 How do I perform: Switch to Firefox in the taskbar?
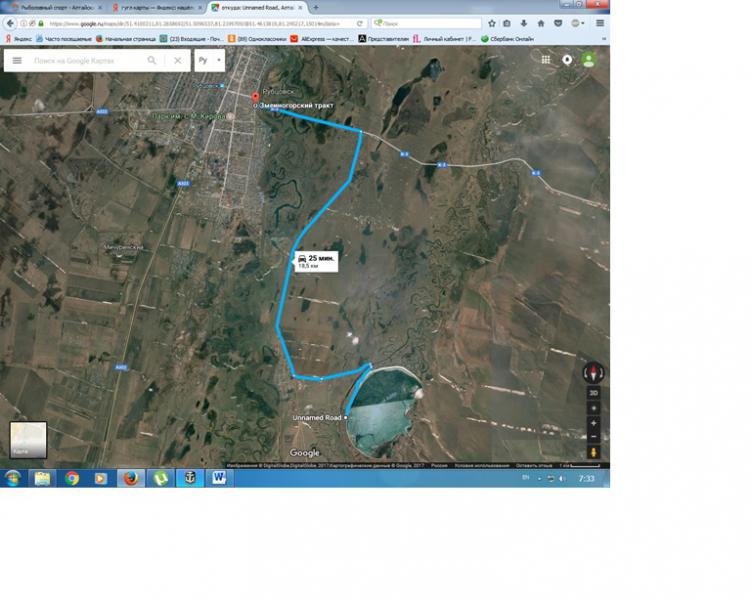pos(131,478)
